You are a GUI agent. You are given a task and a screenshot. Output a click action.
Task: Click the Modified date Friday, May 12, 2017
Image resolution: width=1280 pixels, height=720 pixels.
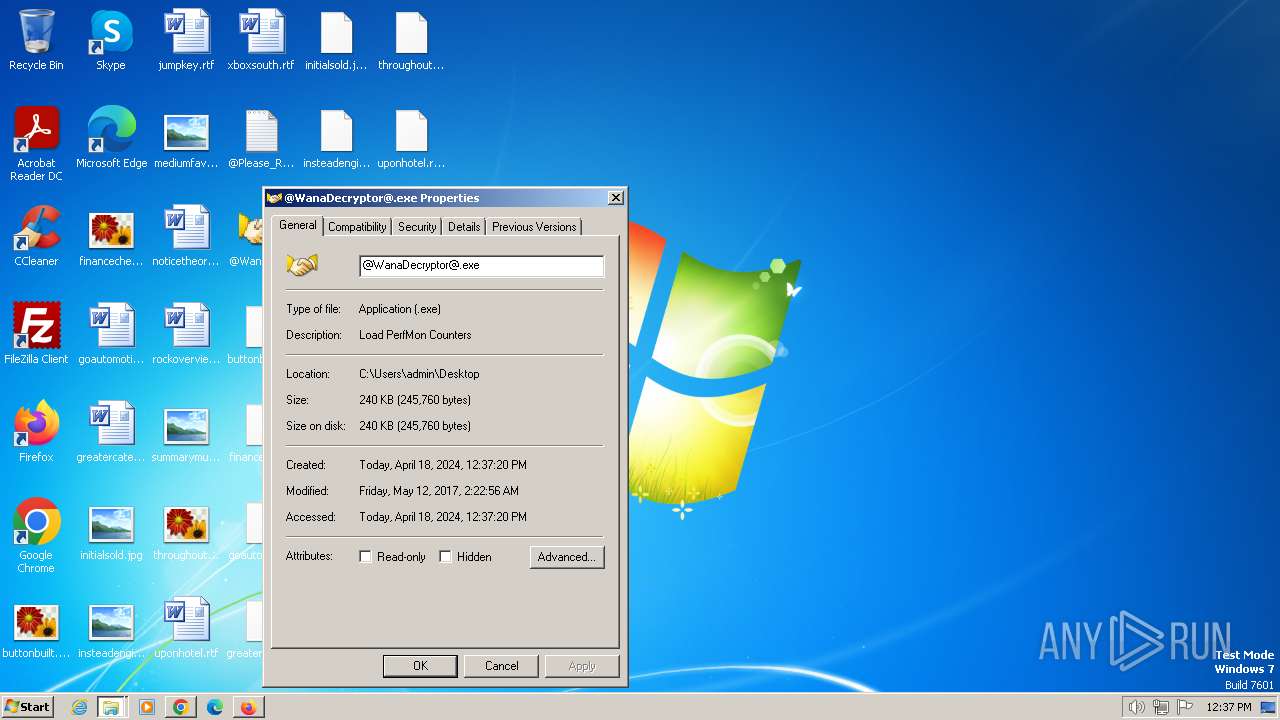pos(439,491)
